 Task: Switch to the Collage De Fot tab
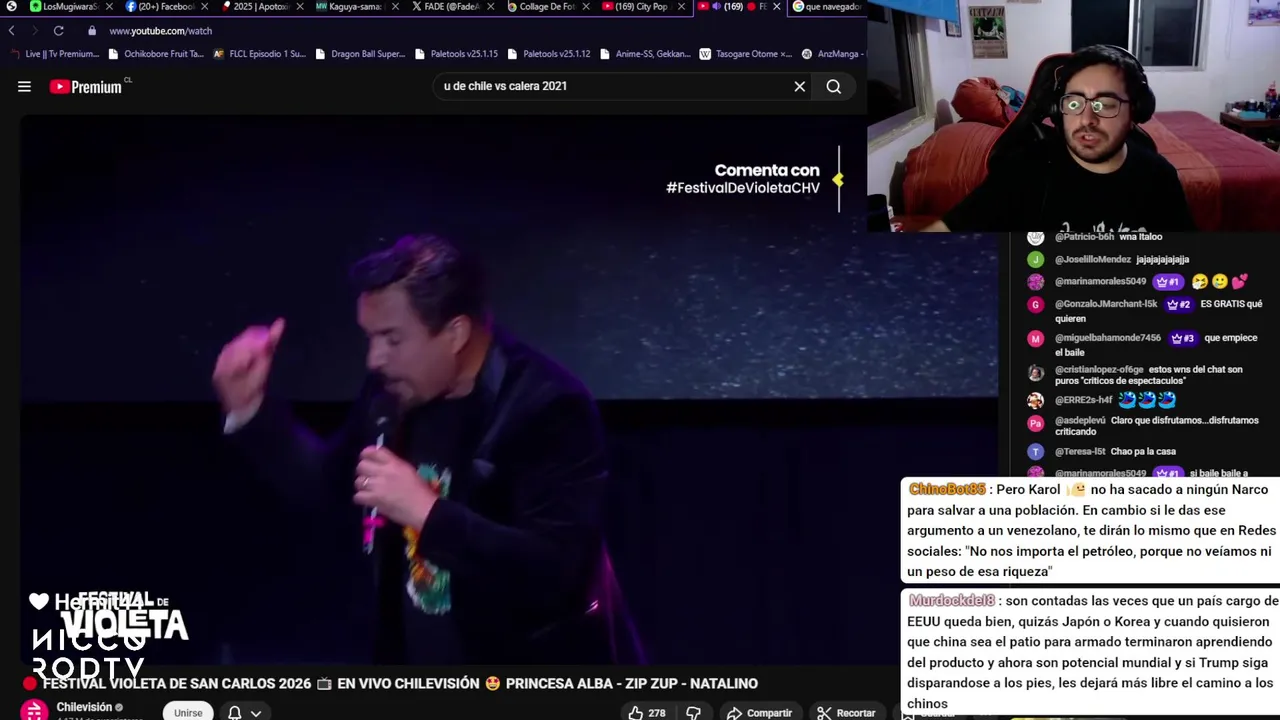[541, 7]
